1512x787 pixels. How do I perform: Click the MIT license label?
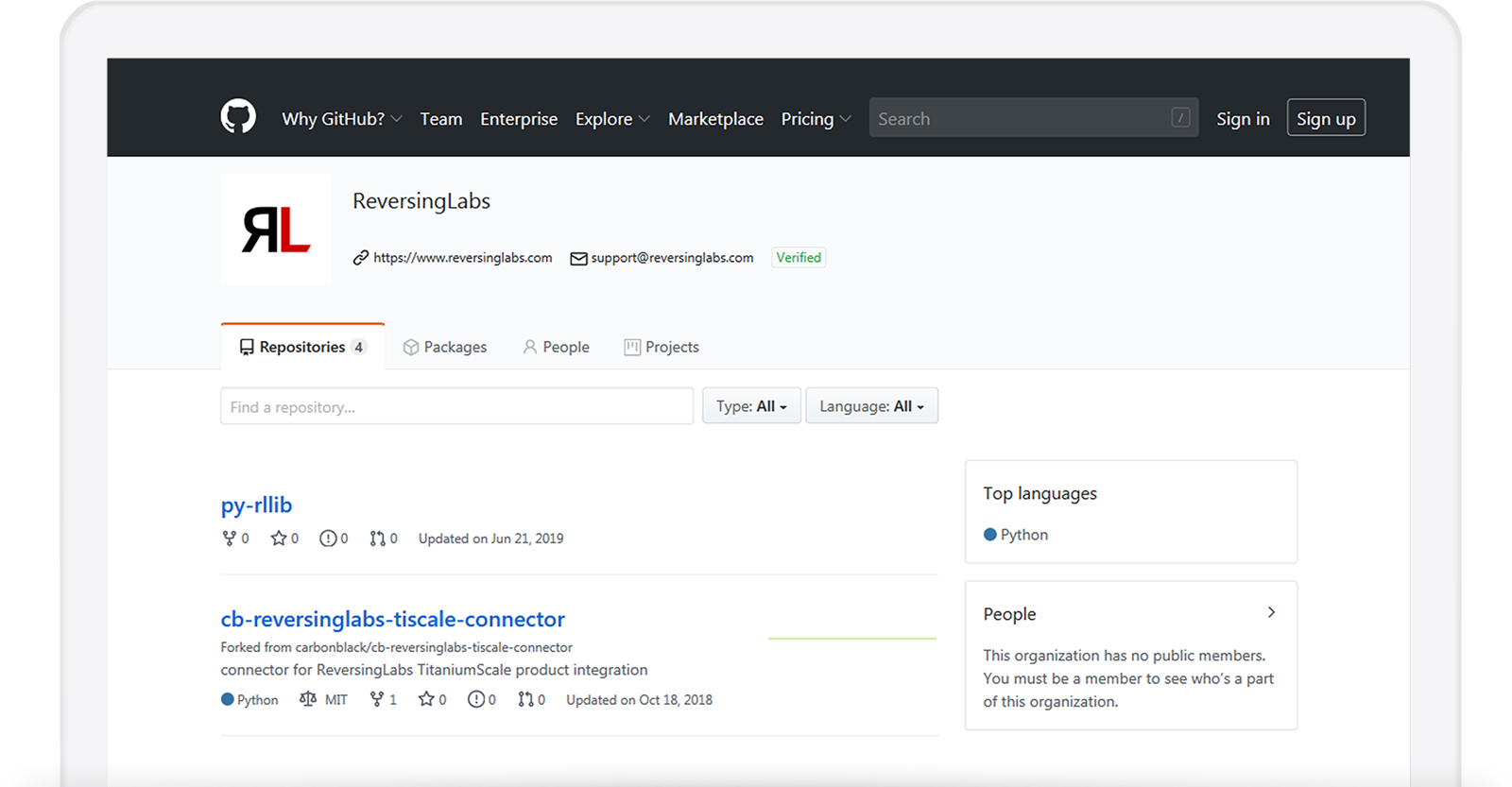pyautogui.click(x=335, y=700)
